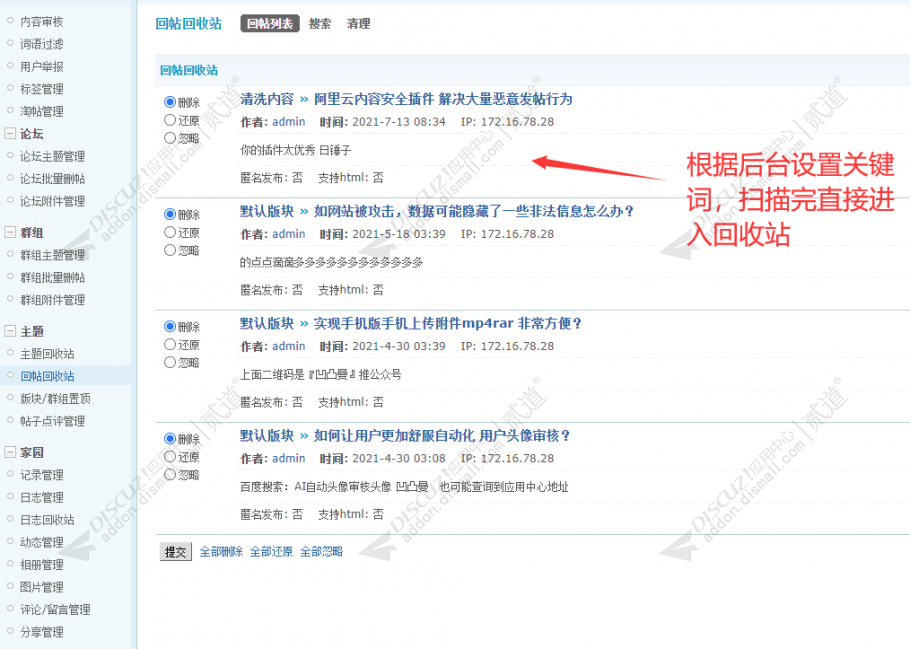Open 分享管理 in sidebar

(x=42, y=632)
